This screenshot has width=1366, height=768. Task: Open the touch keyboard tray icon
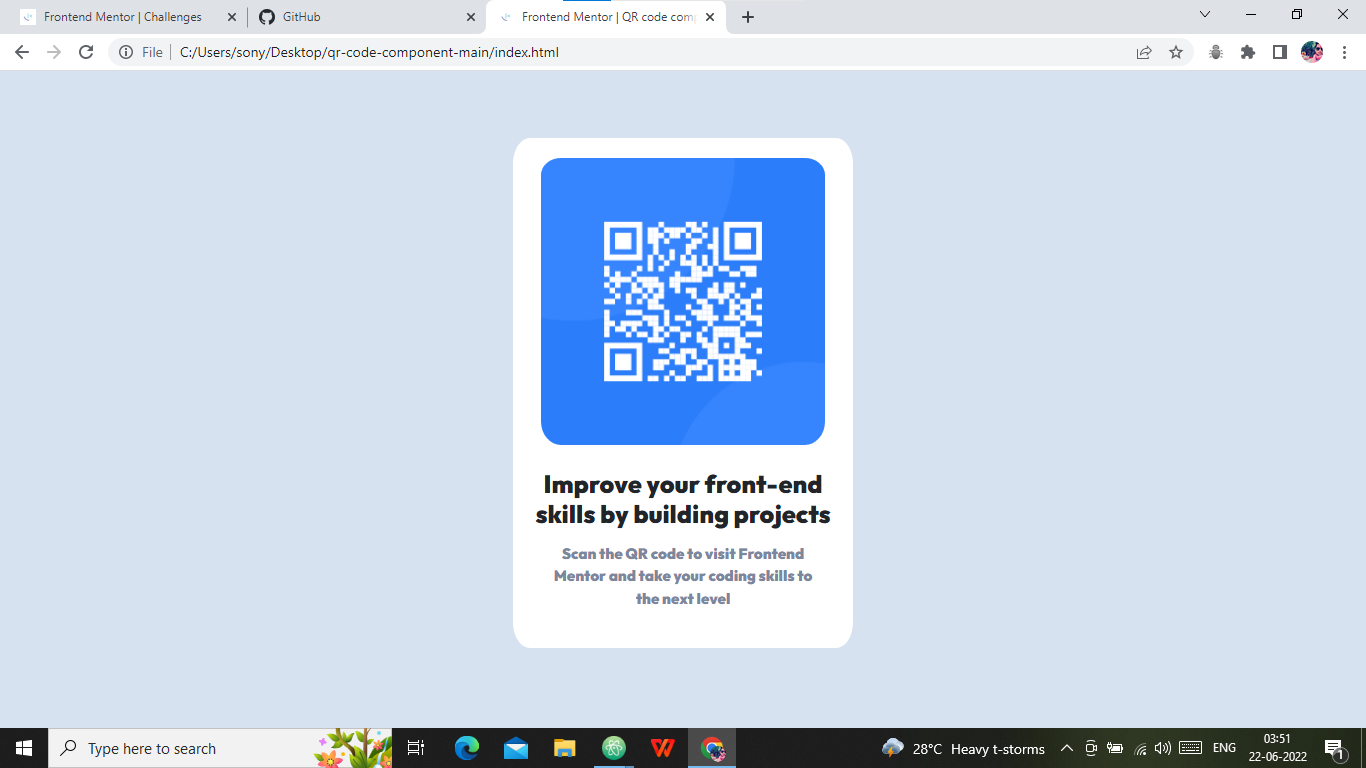(x=1190, y=748)
